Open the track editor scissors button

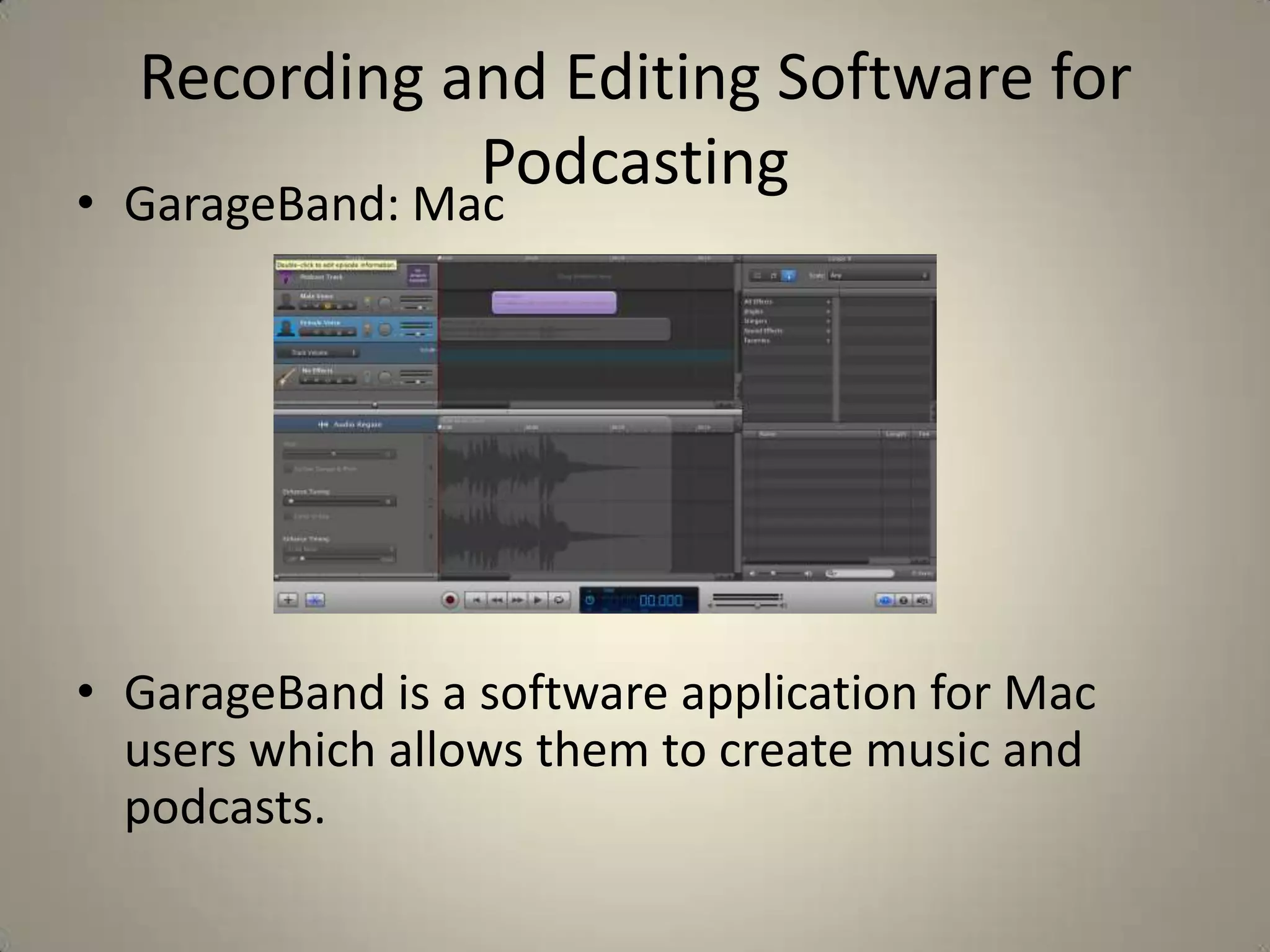[315, 600]
